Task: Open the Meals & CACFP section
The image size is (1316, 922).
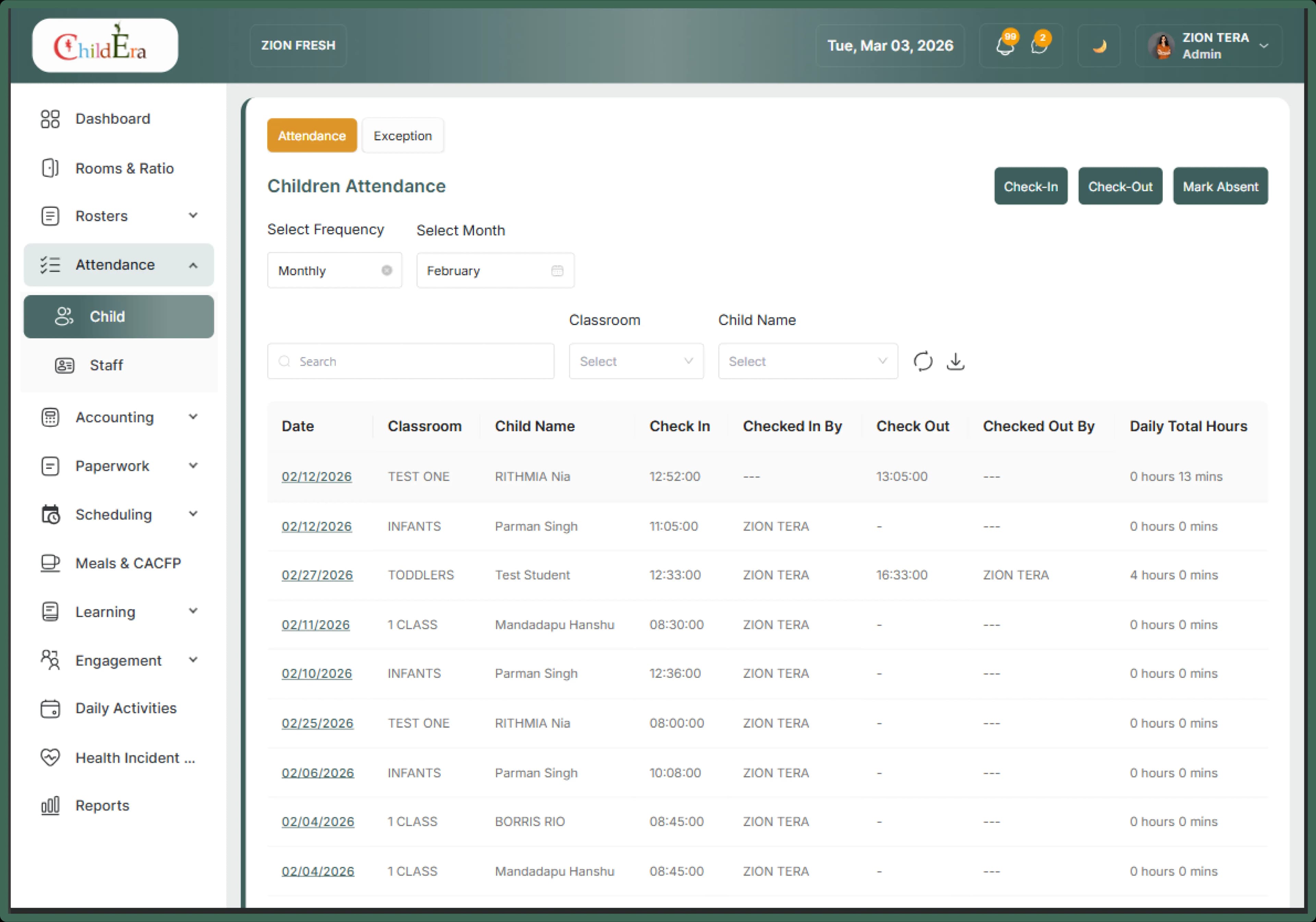Action: pos(127,563)
